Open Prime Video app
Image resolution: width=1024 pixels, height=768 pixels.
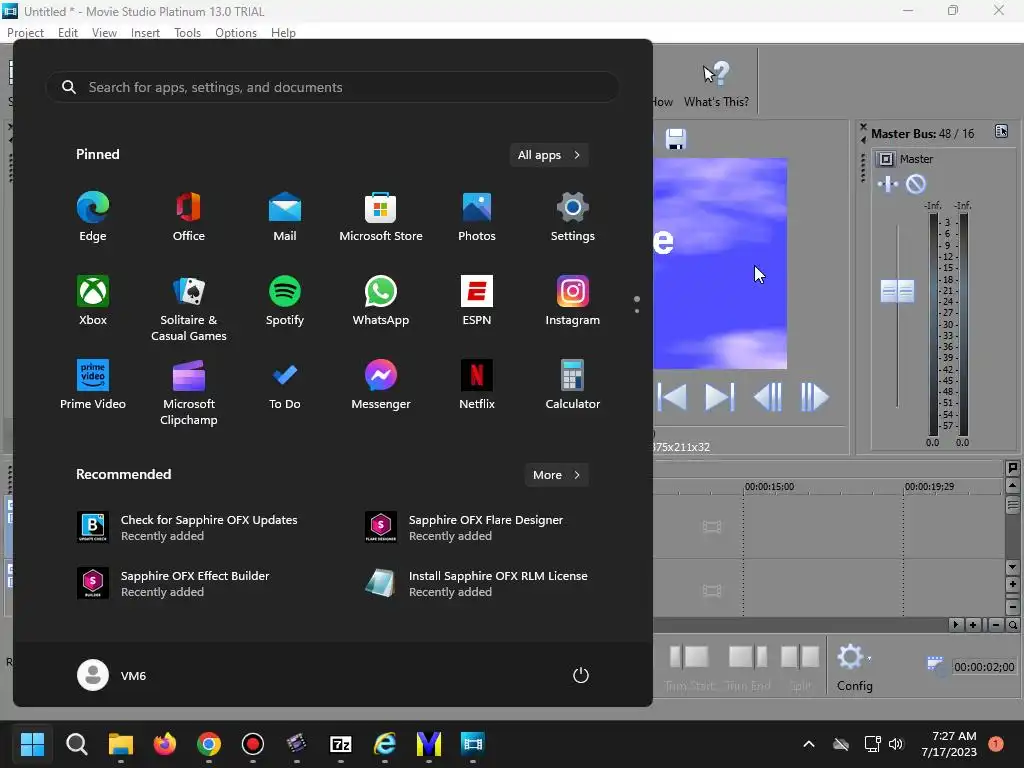pos(93,385)
